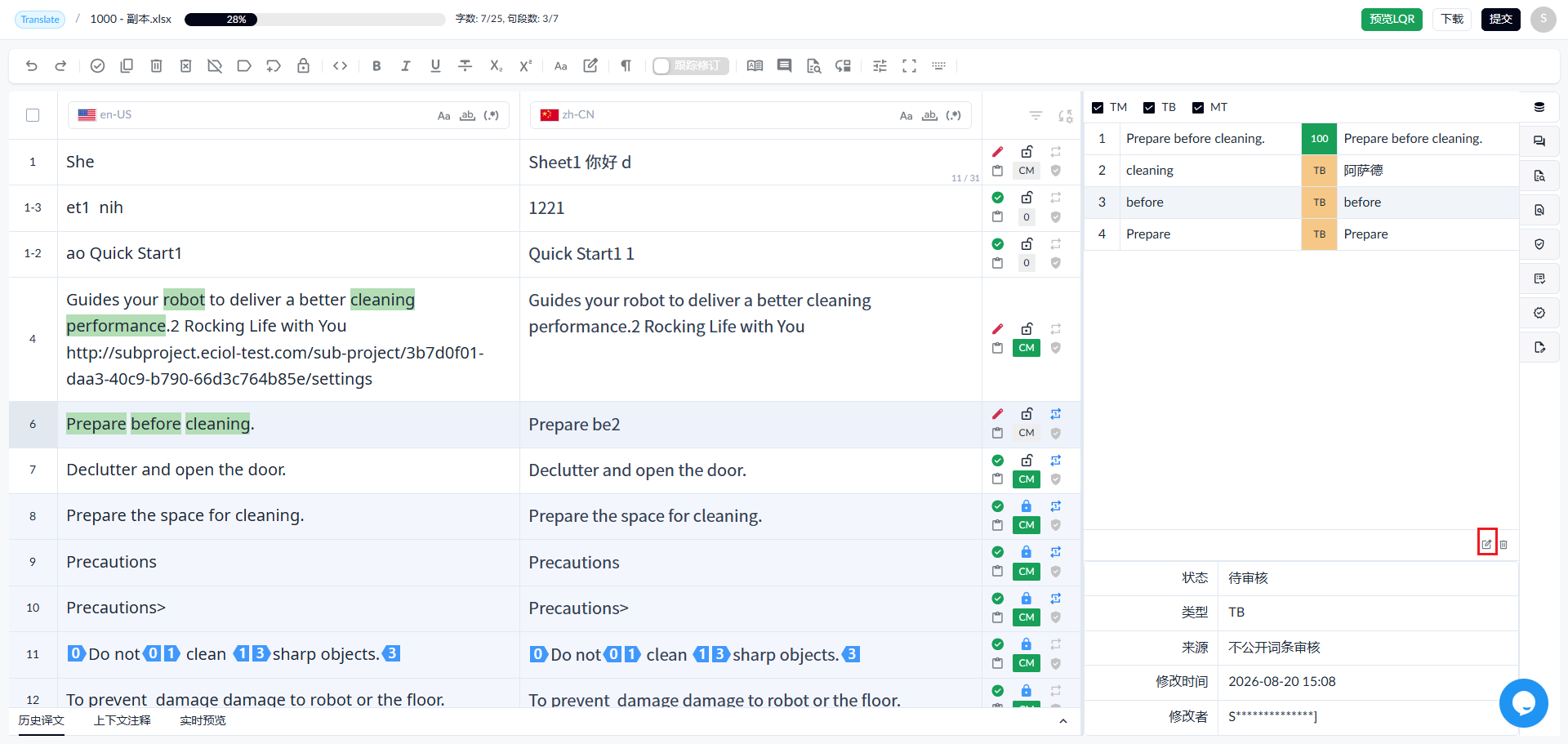Apply italic formatting
Viewport: 1568px width, 744px height.
coord(406,66)
